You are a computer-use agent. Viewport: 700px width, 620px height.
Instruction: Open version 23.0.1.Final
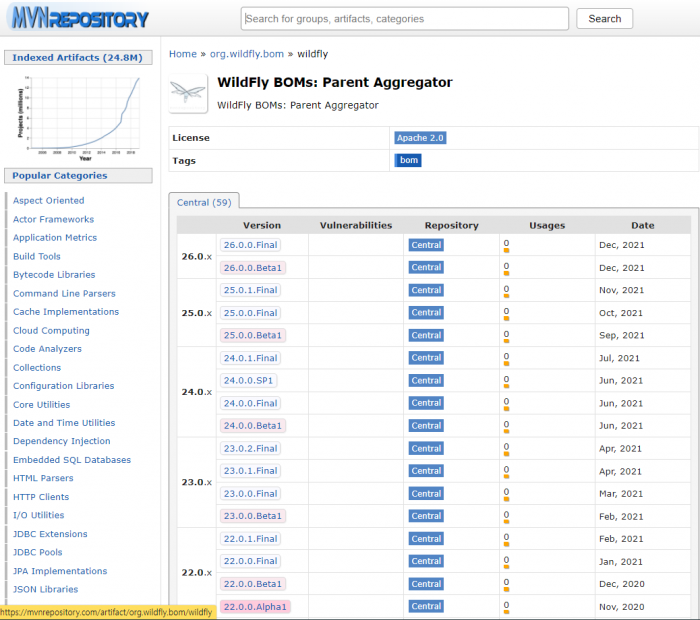250,471
